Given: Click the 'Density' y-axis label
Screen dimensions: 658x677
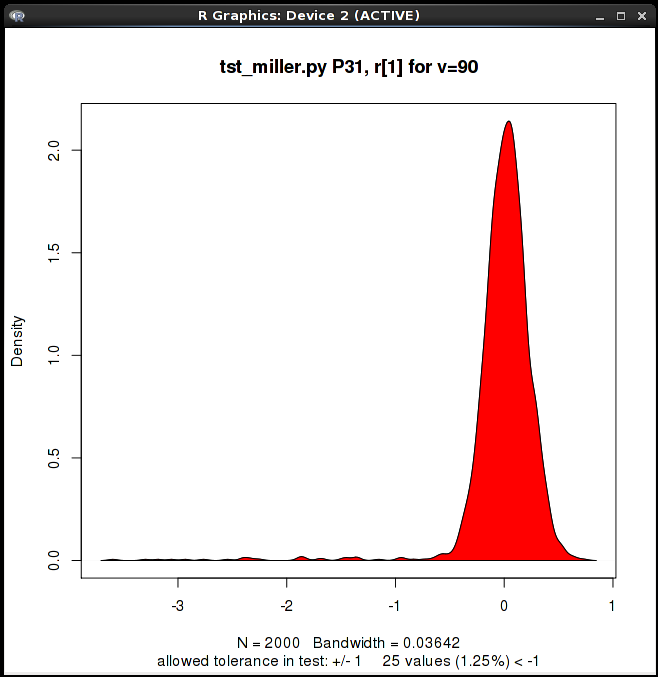Looking at the screenshot, I should pyautogui.click(x=17, y=341).
